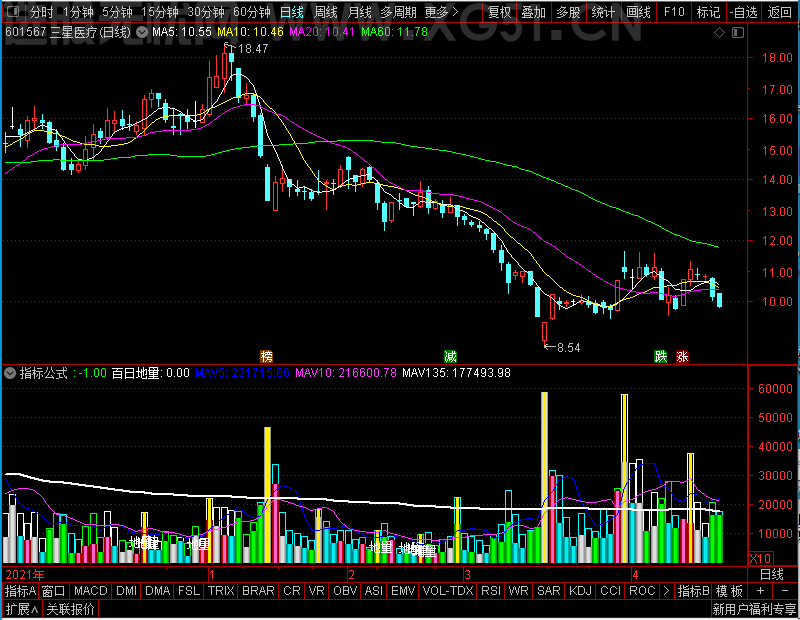This screenshot has width=800, height=620.
Task: Click the 榜 marker on the chart
Action: 266,356
